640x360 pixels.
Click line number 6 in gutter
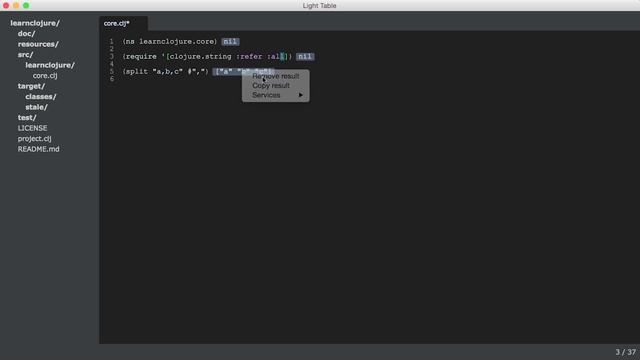[111, 79]
